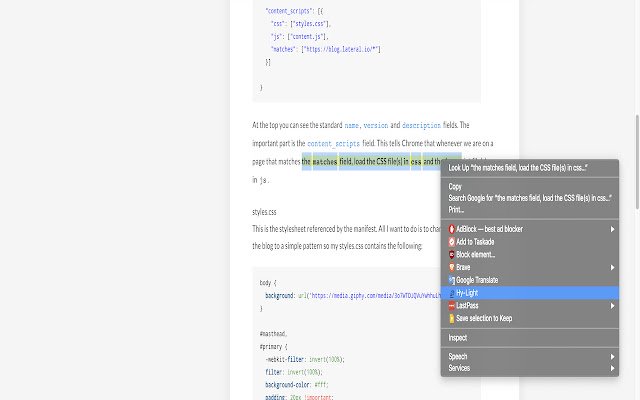Expand the LastPass submenu arrow
This screenshot has height=400, width=640.
(x=612, y=306)
